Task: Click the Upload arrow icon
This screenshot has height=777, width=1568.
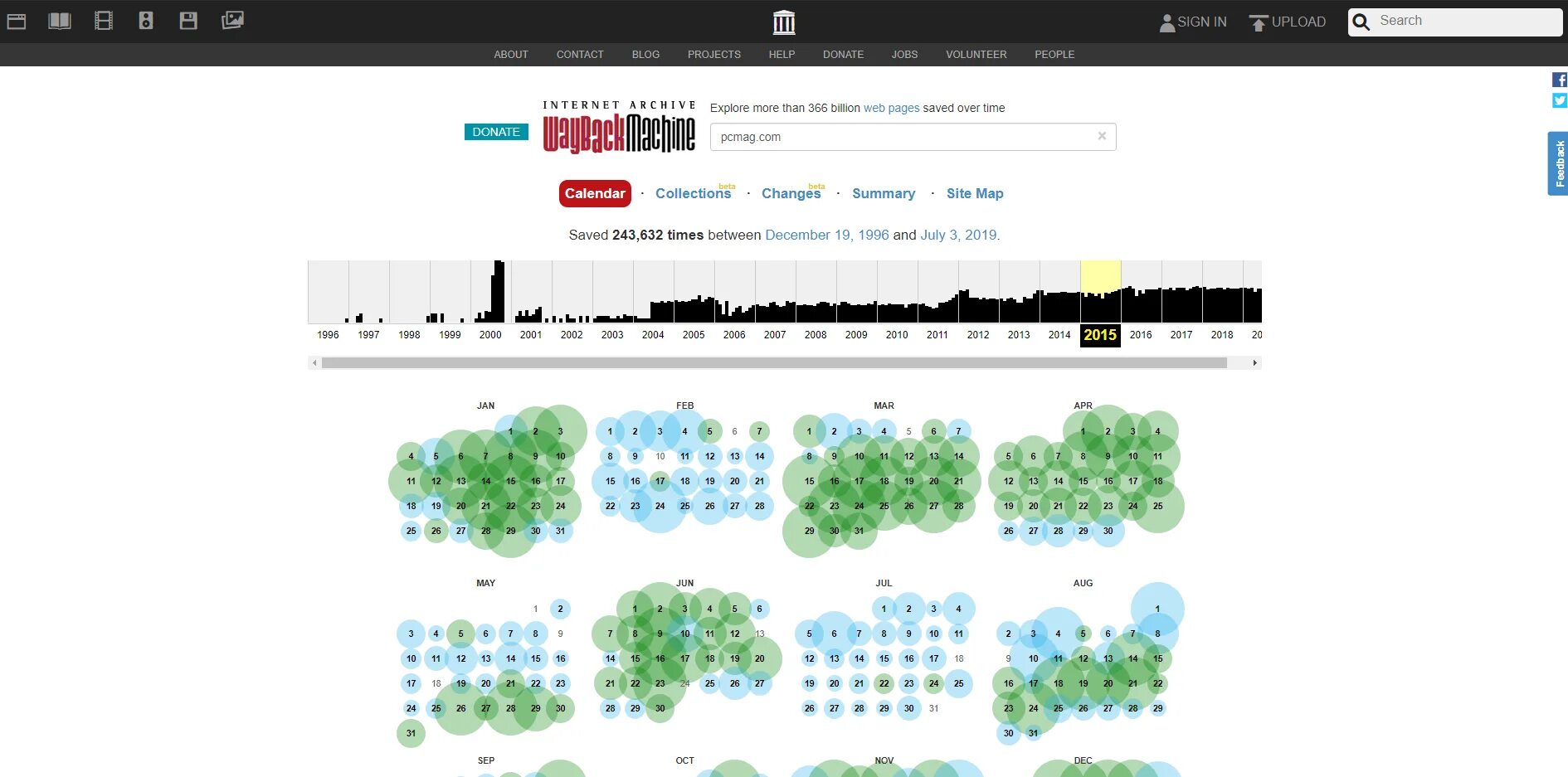Action: click(x=1259, y=22)
